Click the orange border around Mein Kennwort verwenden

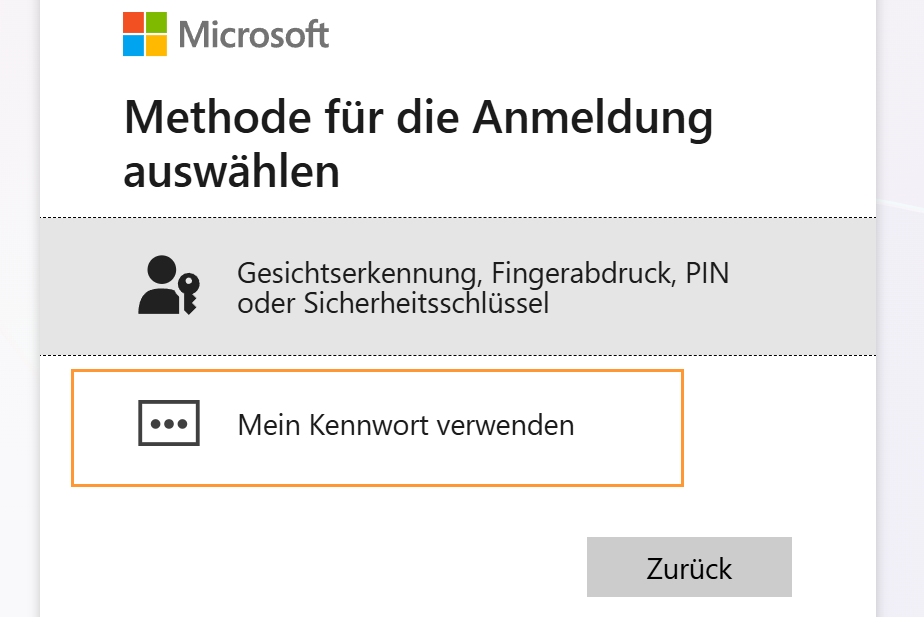pos(377,369)
